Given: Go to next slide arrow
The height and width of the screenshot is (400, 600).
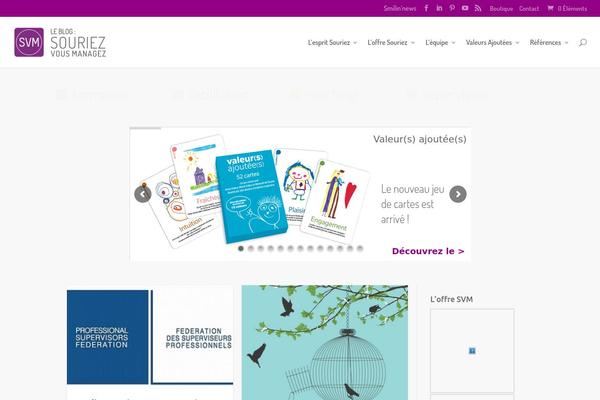Looking at the screenshot, I should [458, 194].
